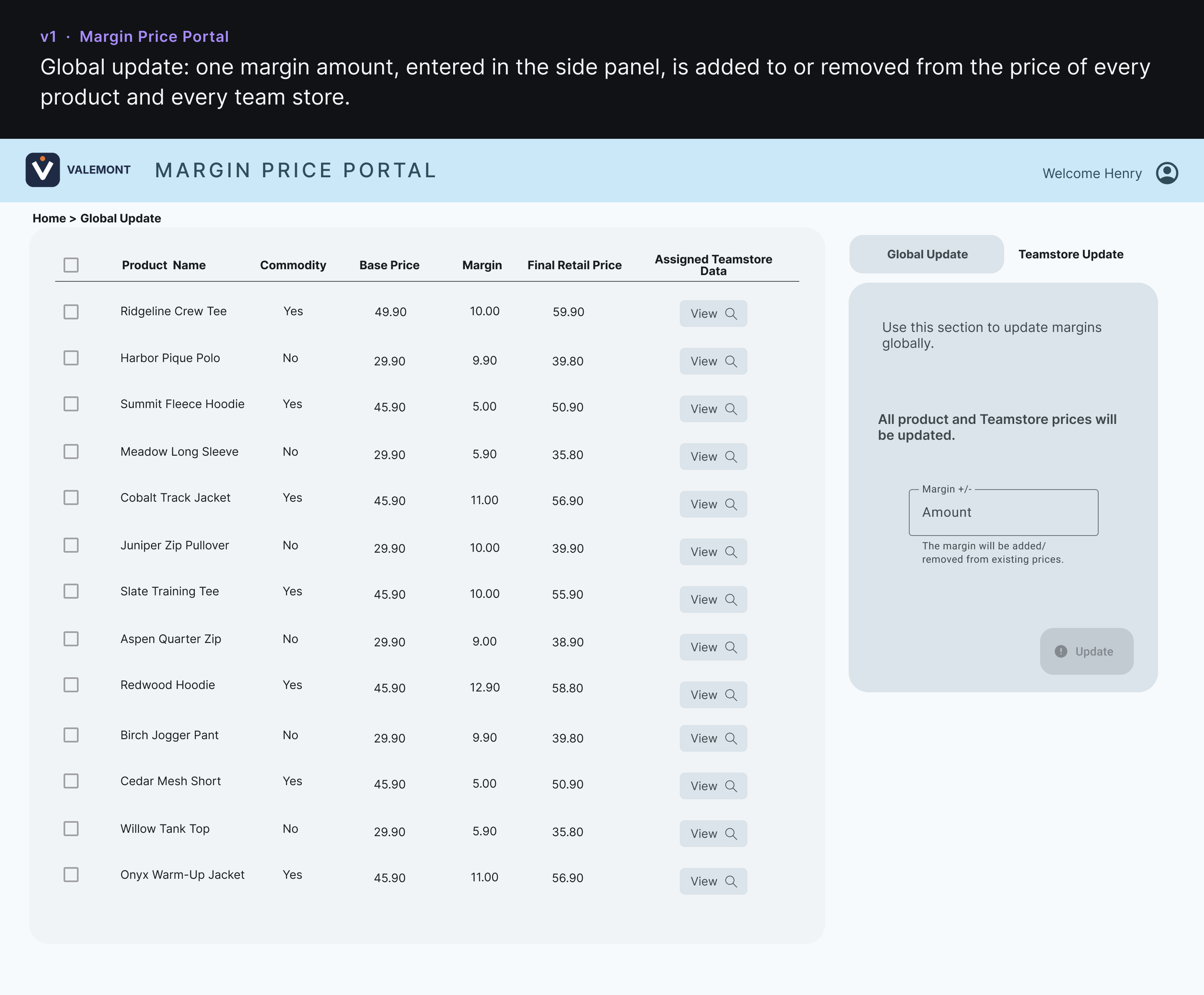This screenshot has width=1204, height=995.
Task: Click the 49.90 base price cell
Action: [x=391, y=312]
